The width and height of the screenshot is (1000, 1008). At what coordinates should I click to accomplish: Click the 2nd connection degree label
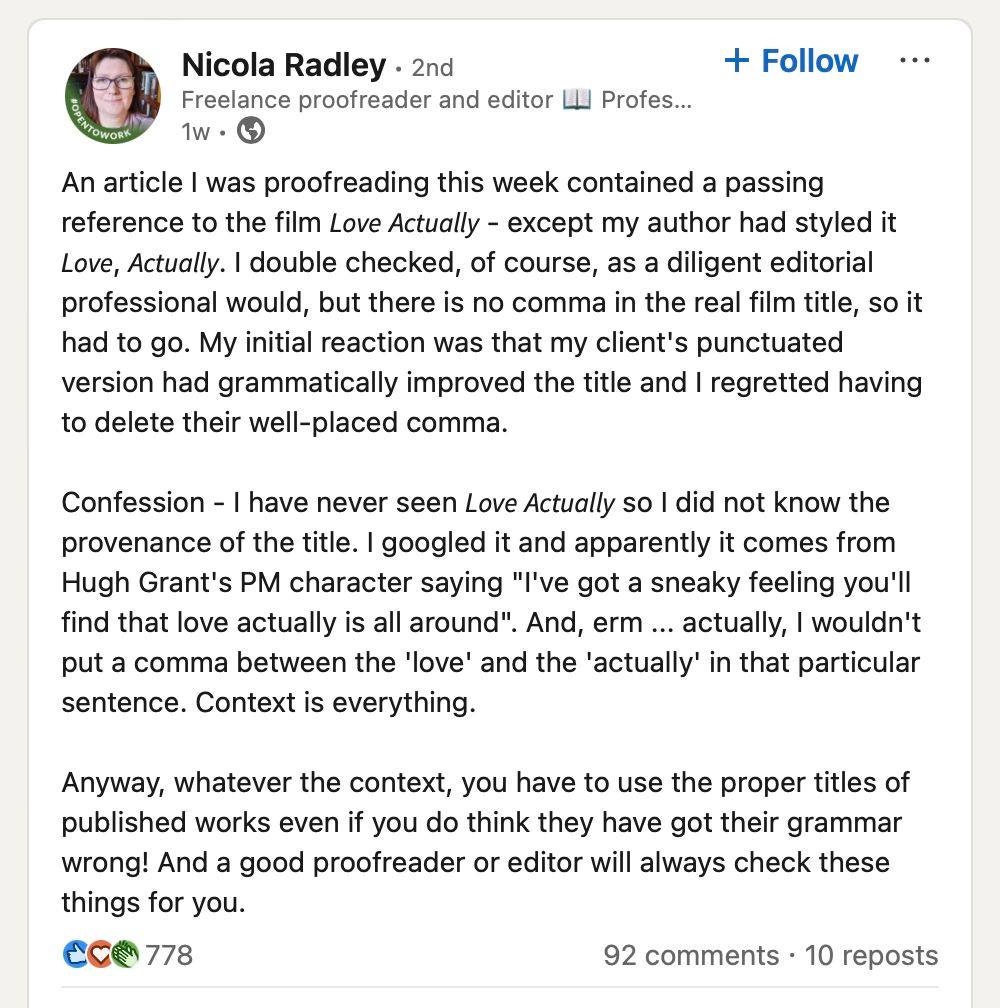click(x=432, y=68)
